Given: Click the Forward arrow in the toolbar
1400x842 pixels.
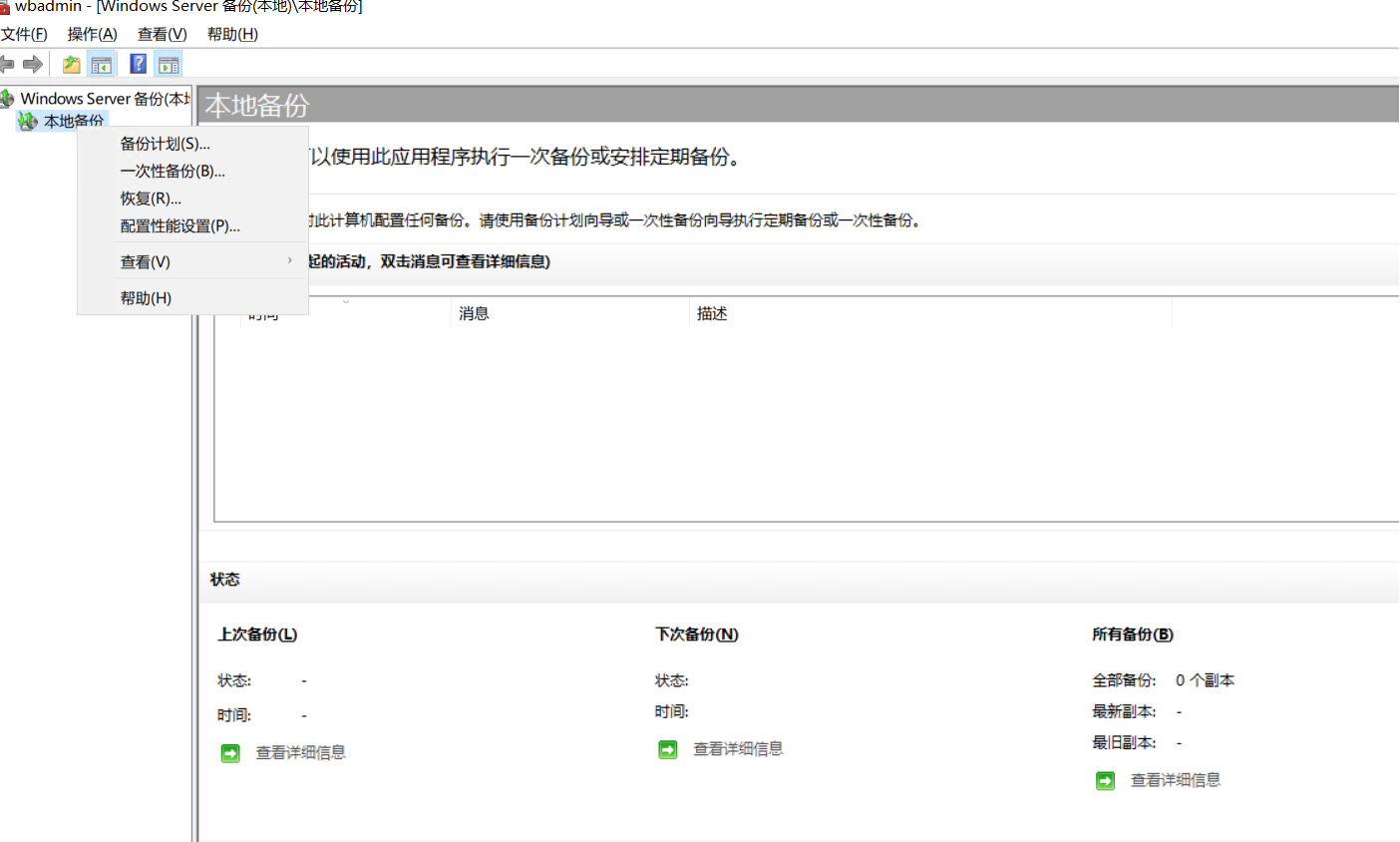Looking at the screenshot, I should pyautogui.click(x=33, y=65).
